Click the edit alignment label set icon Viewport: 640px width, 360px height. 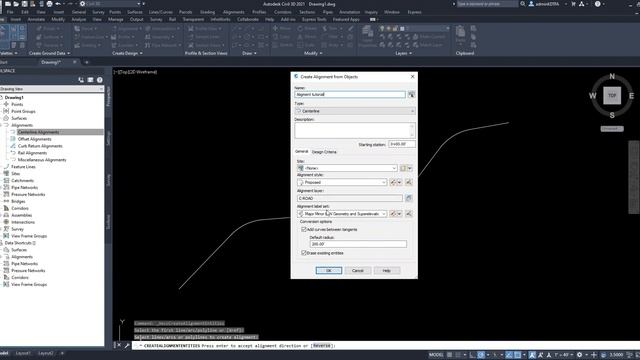(x=393, y=213)
